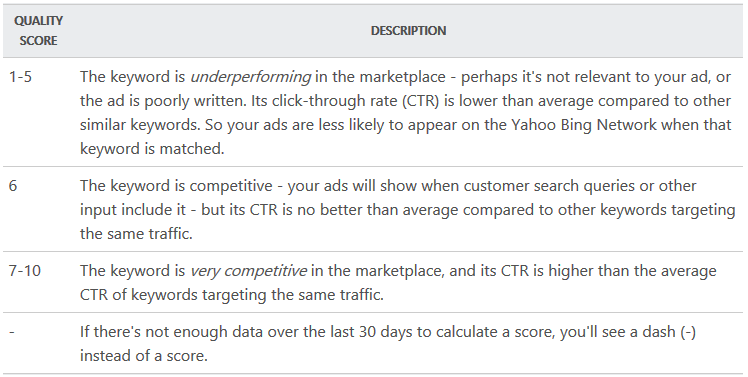The width and height of the screenshot is (748, 377).
Task: Click 'you'll see a dash (-)' text
Action: tap(628, 332)
